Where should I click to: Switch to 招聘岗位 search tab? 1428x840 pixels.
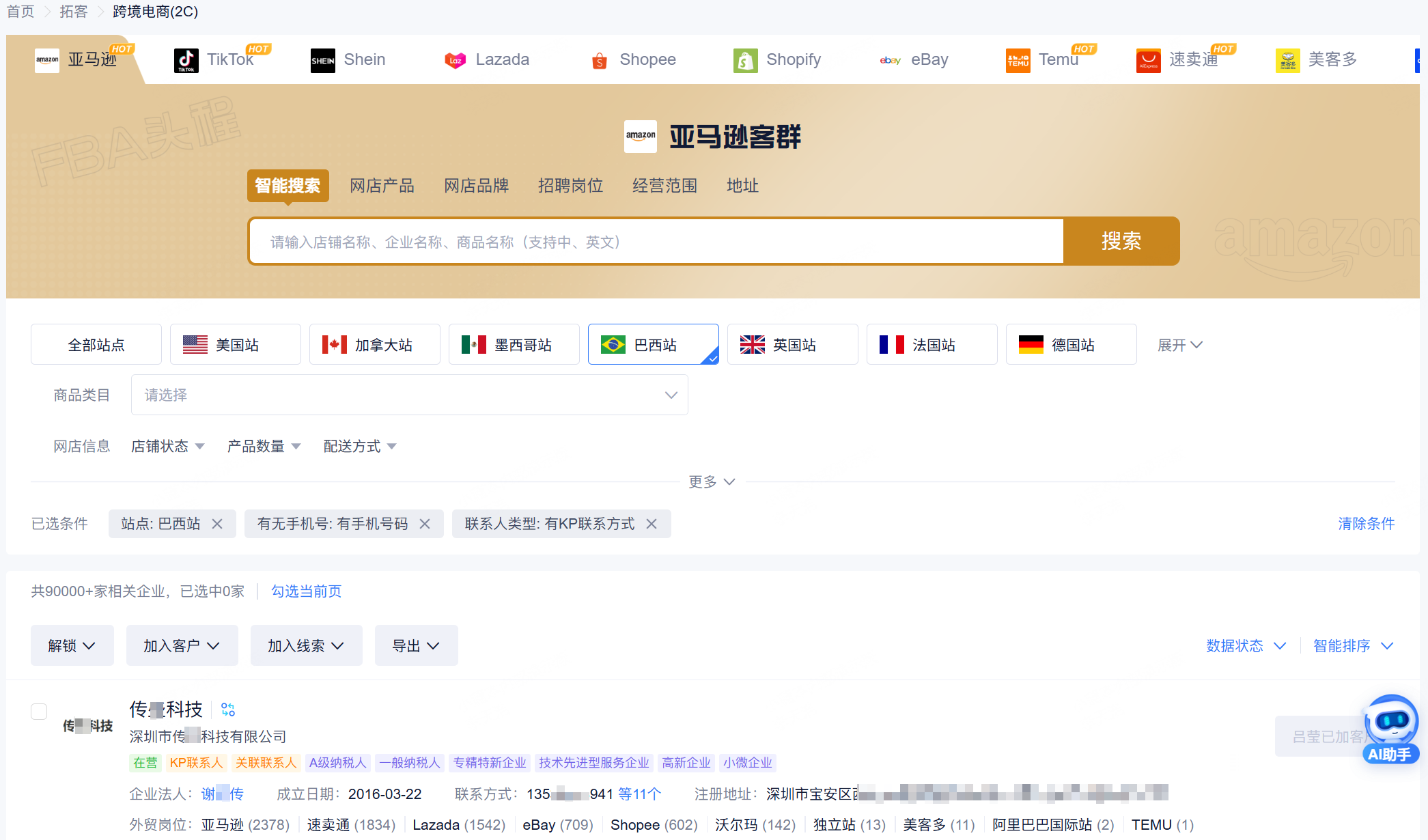pos(570,186)
